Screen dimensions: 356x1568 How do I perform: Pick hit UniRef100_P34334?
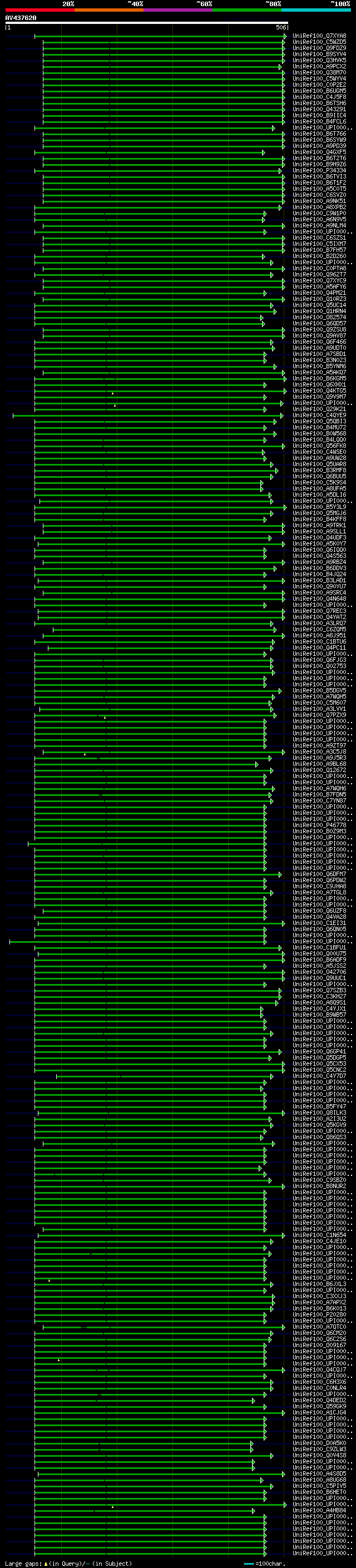coord(319,170)
